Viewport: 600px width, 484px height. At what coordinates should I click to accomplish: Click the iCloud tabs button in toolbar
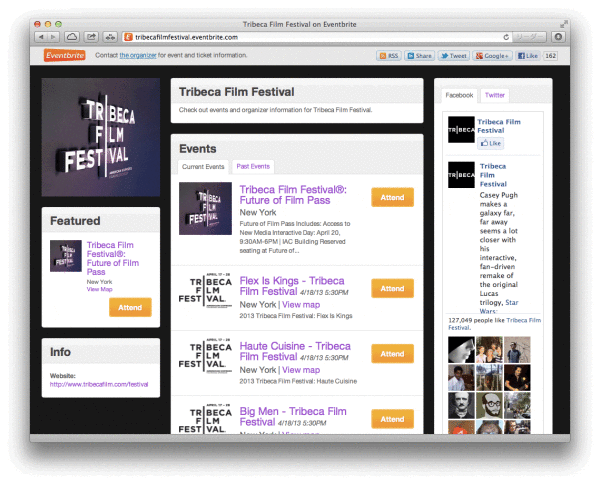point(73,36)
